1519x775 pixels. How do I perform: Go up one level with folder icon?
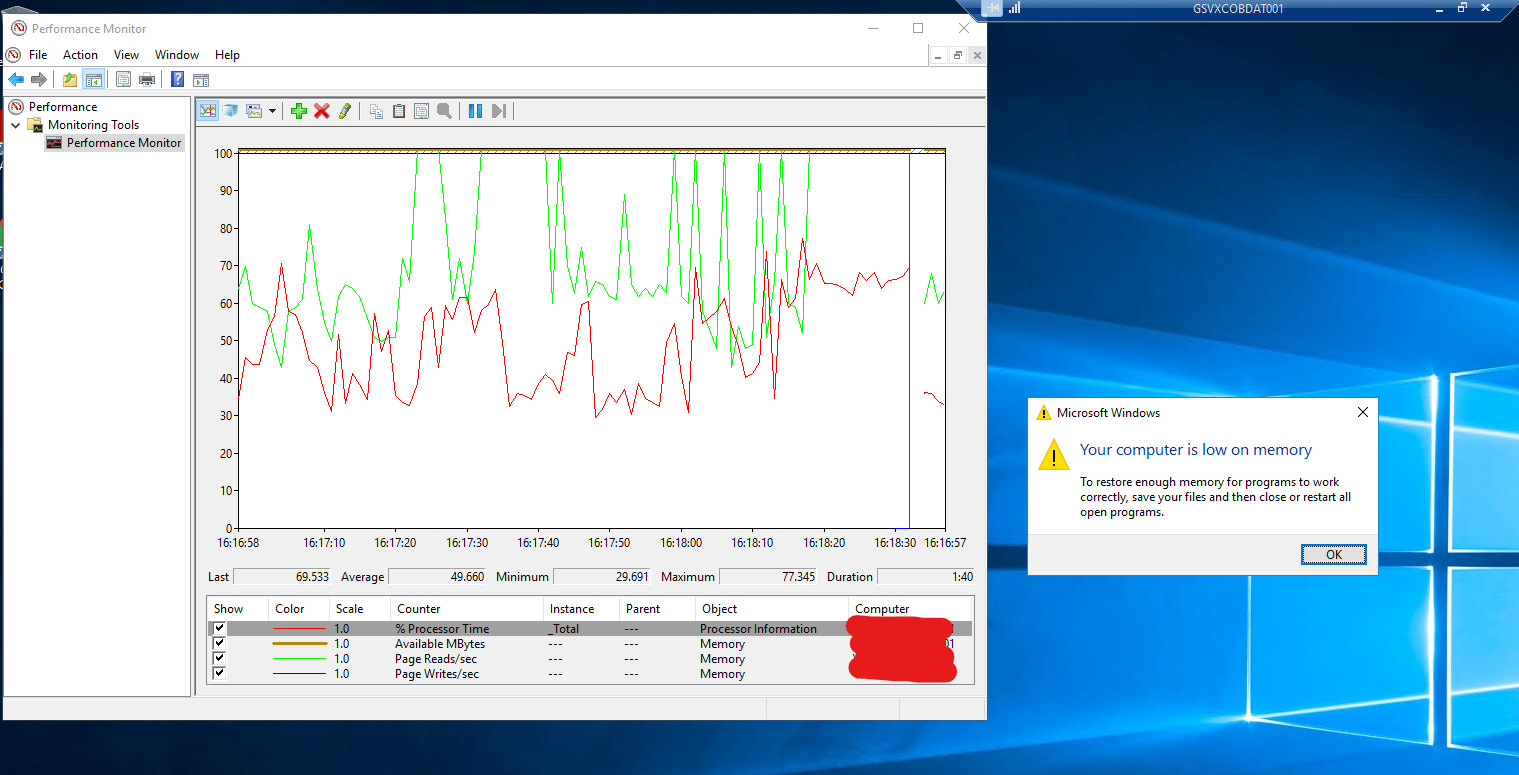coord(70,80)
